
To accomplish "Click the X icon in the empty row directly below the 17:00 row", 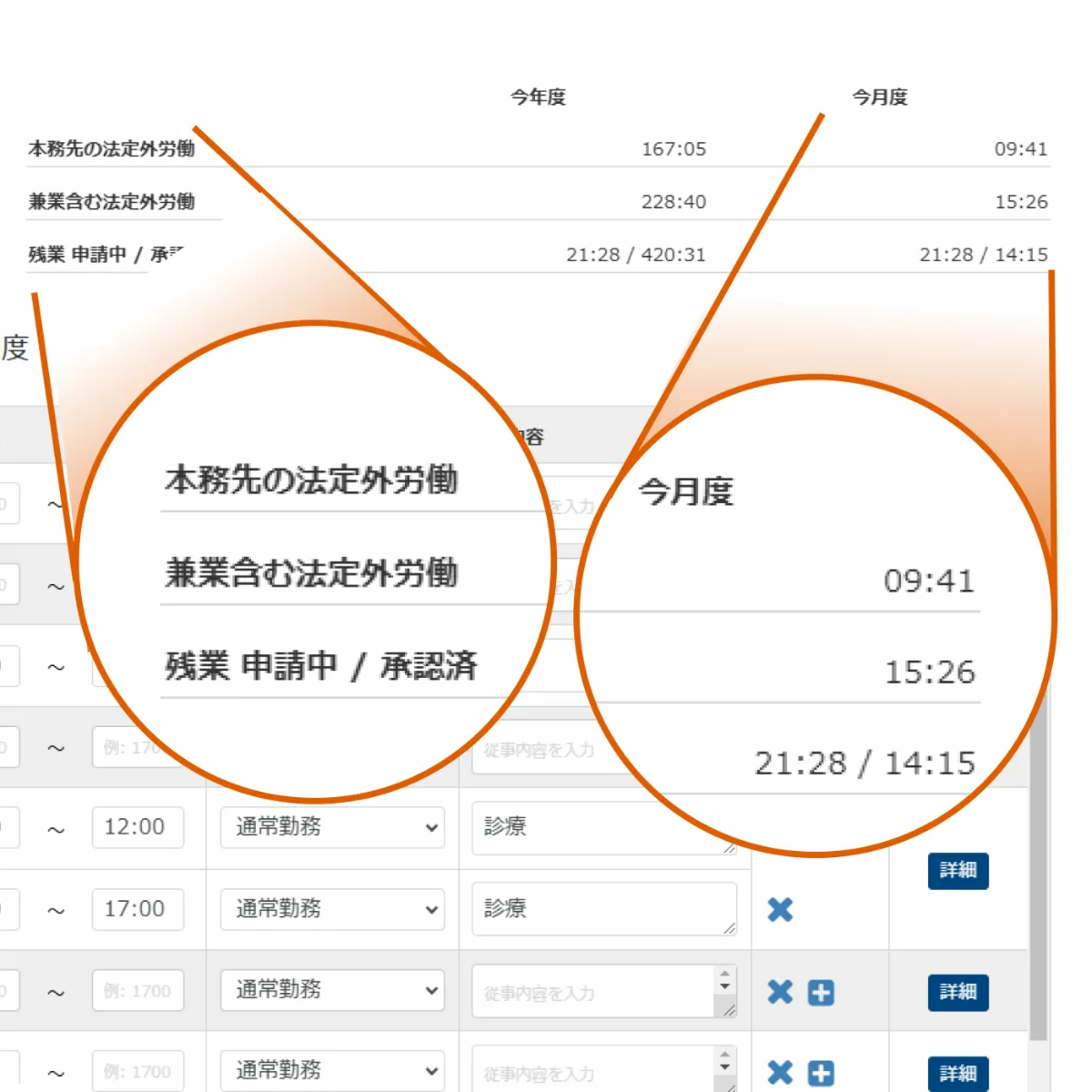I will (780, 991).
